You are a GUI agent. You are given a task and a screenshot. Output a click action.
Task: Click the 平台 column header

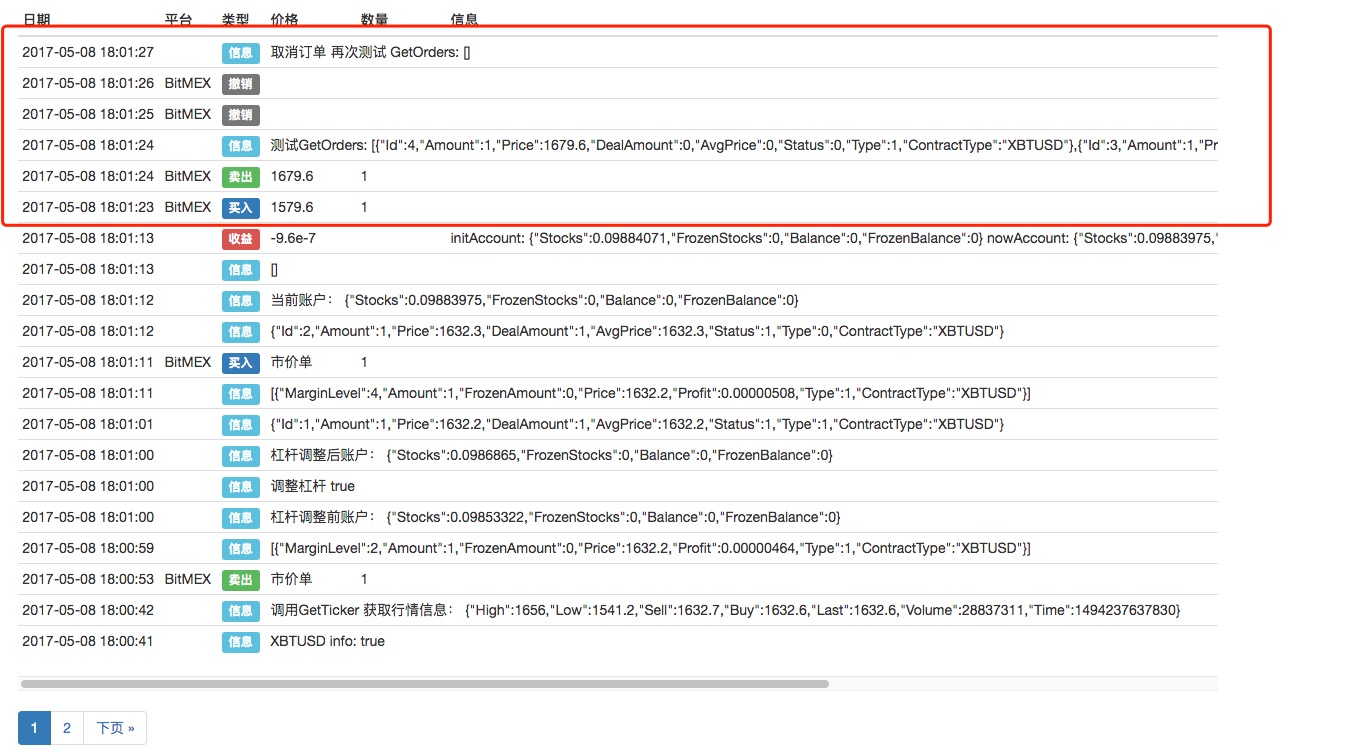[x=178, y=19]
